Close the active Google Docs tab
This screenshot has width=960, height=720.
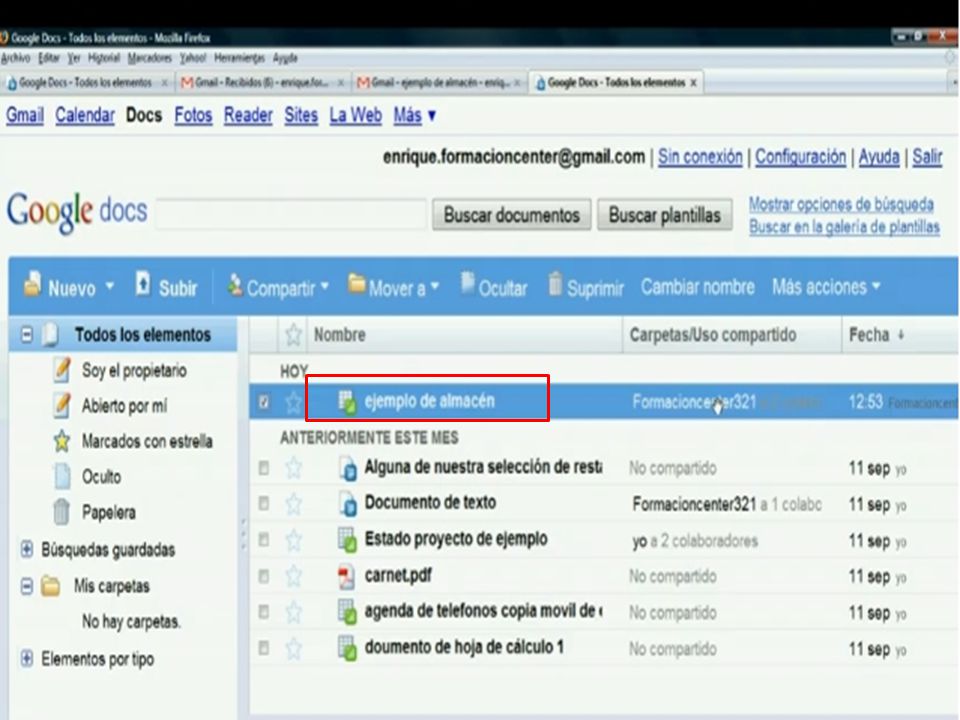694,83
